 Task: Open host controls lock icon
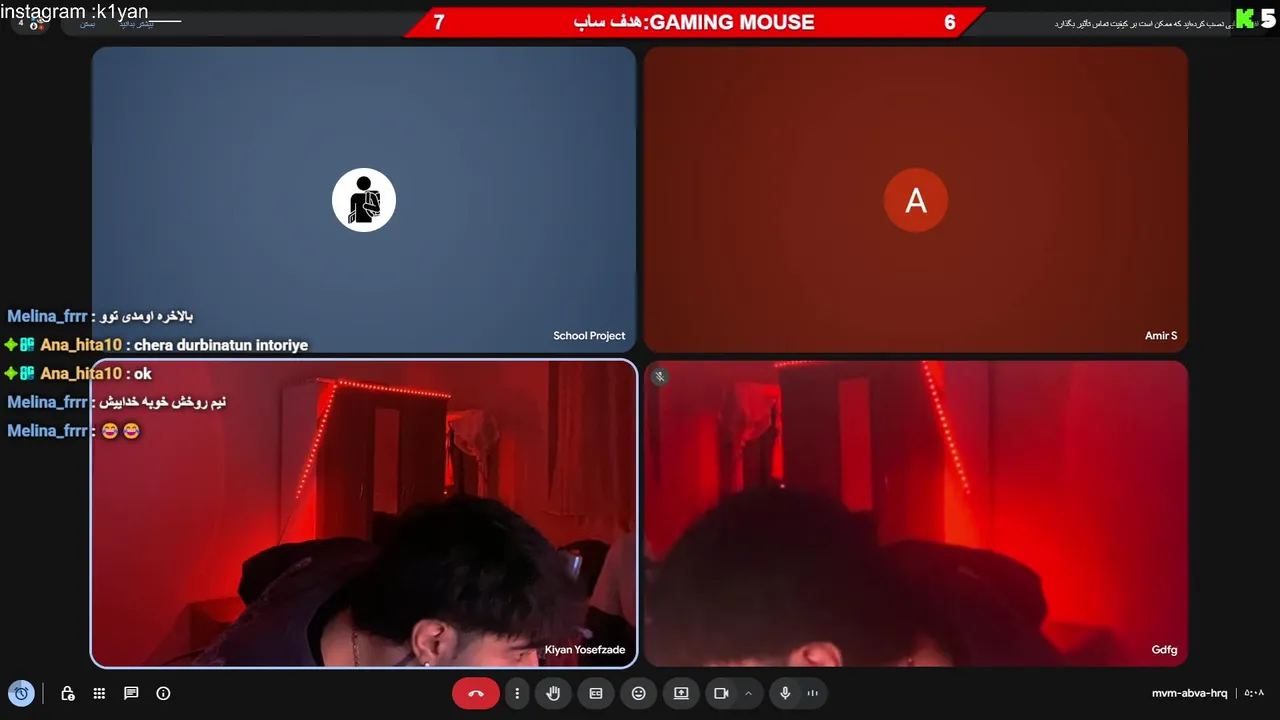68,693
